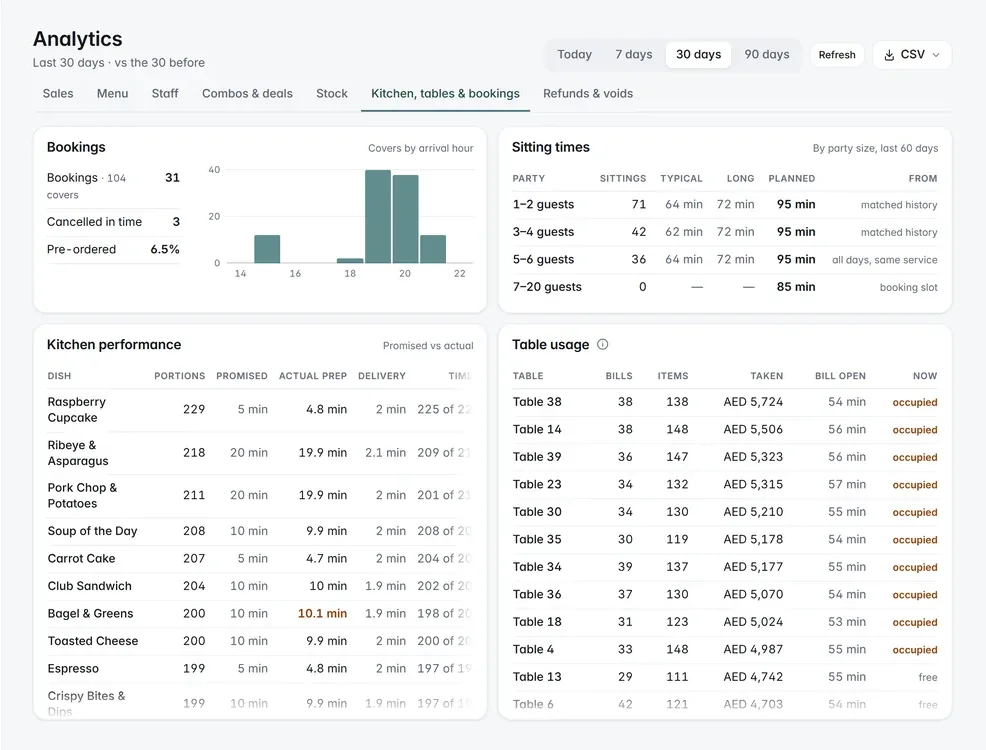
Task: Click the Table 35 row label
Action: tap(537, 539)
